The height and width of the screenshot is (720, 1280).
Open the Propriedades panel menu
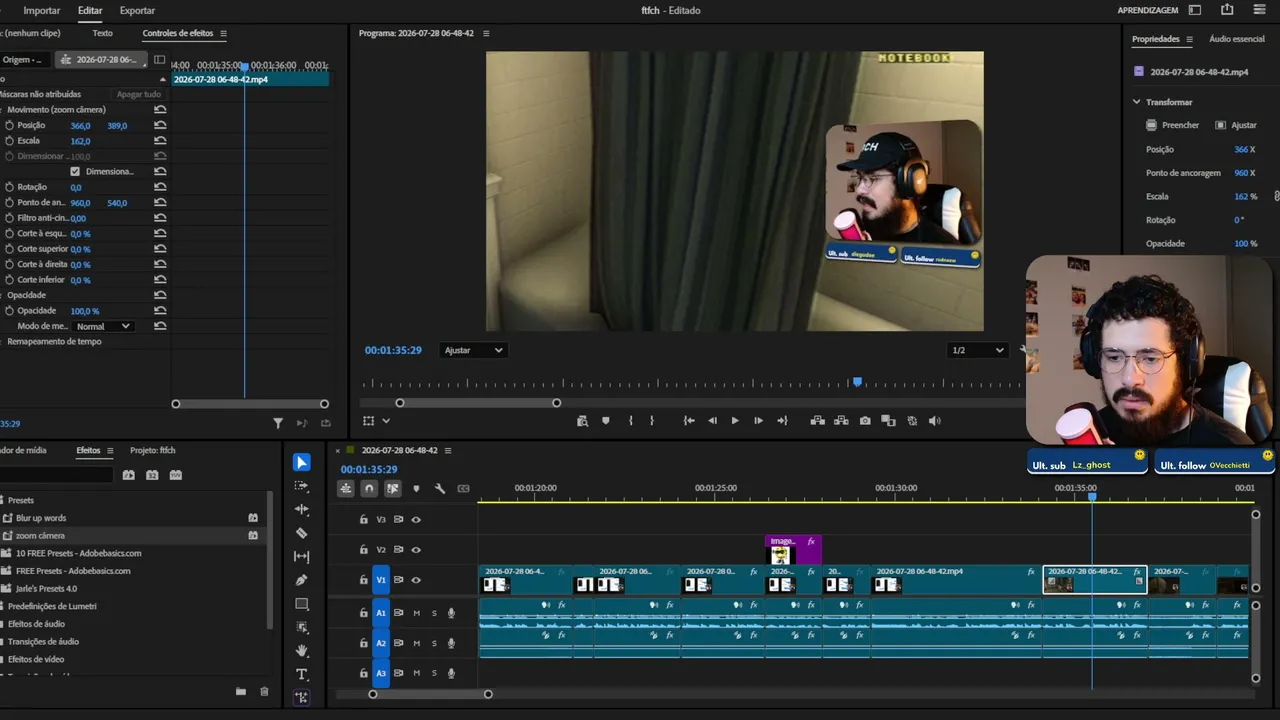pyautogui.click(x=1189, y=39)
